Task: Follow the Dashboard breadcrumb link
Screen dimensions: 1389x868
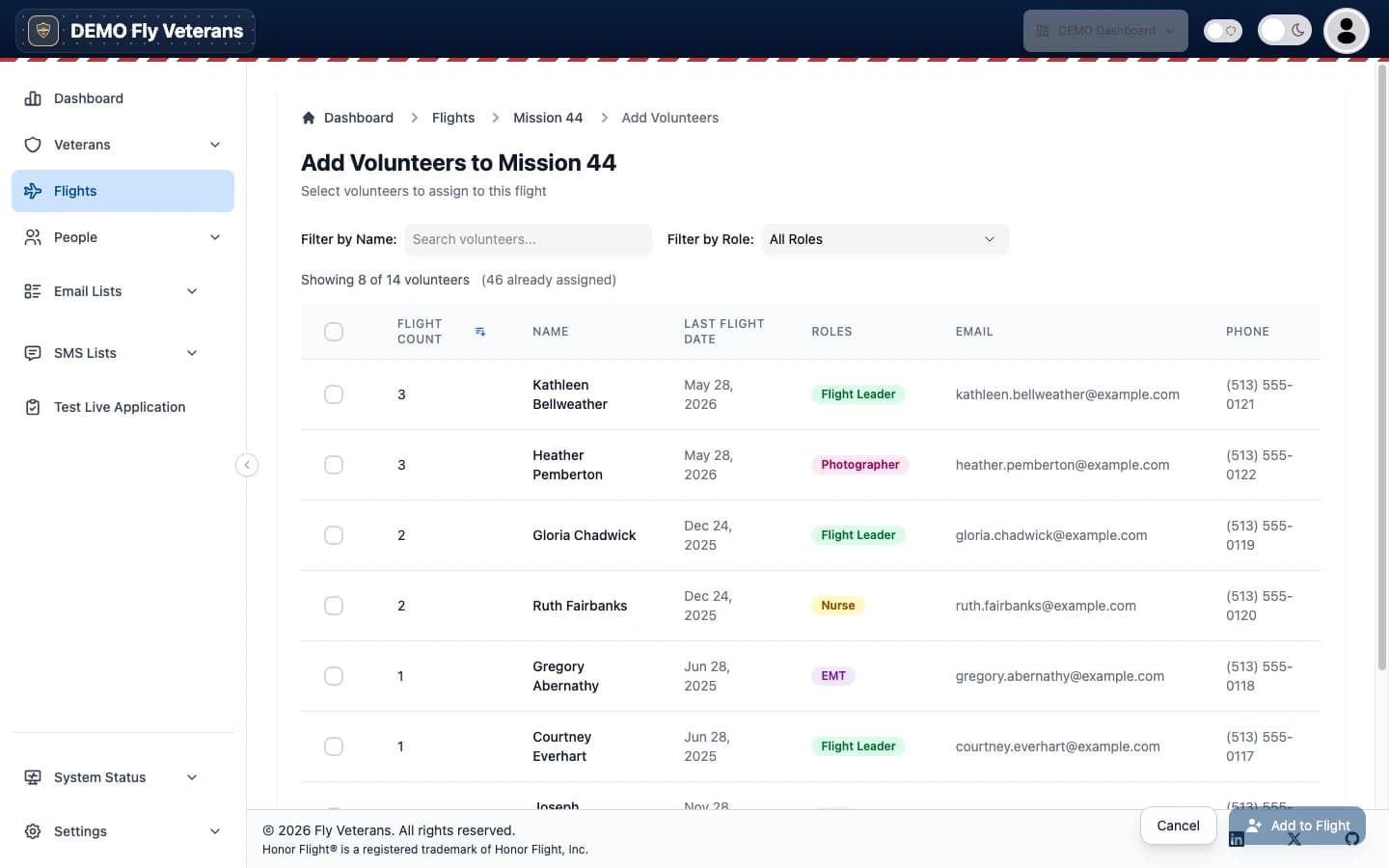Action: tap(359, 118)
